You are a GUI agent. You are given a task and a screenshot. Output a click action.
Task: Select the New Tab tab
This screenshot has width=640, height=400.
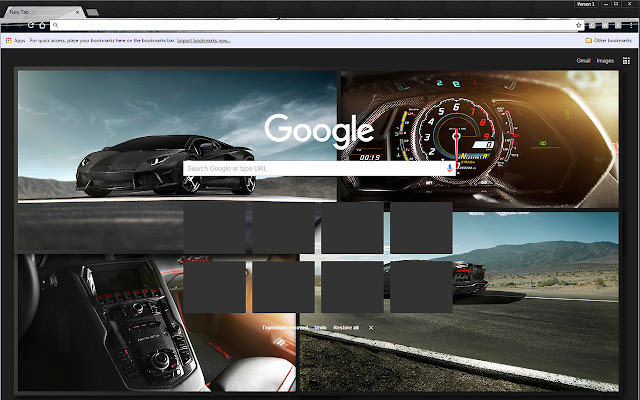click(x=43, y=12)
